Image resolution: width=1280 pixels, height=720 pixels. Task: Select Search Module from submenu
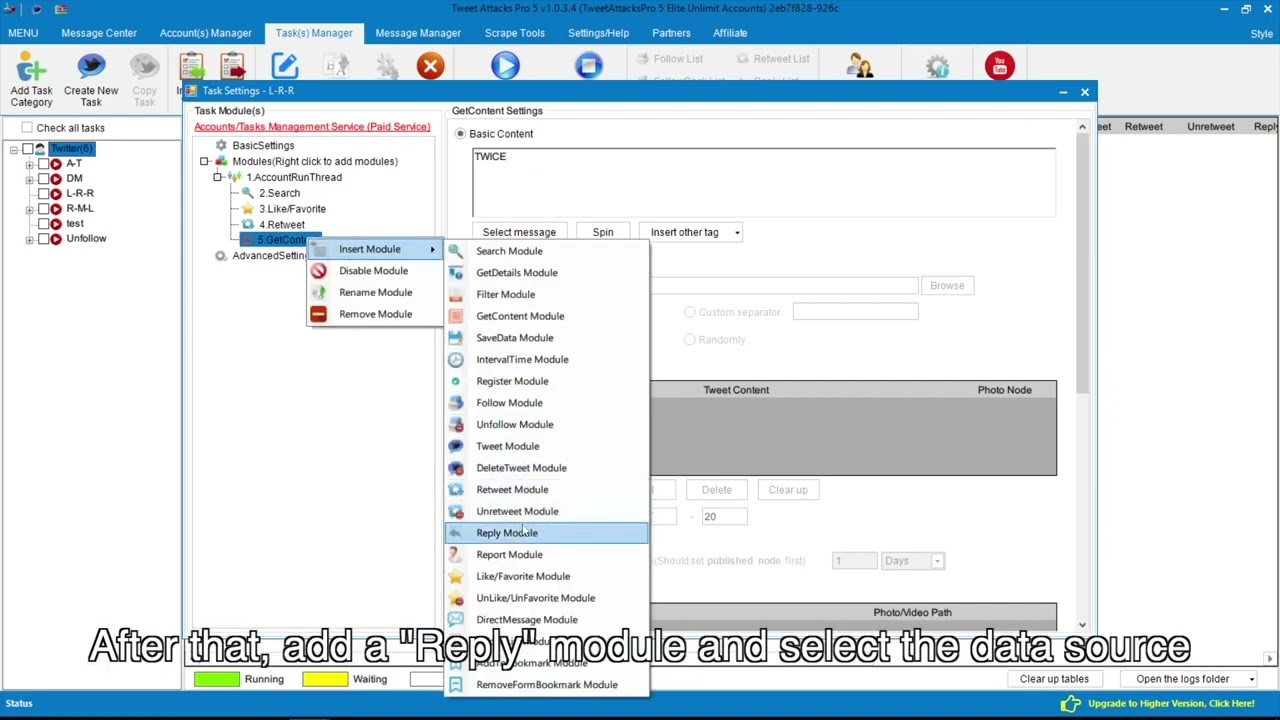point(546,251)
